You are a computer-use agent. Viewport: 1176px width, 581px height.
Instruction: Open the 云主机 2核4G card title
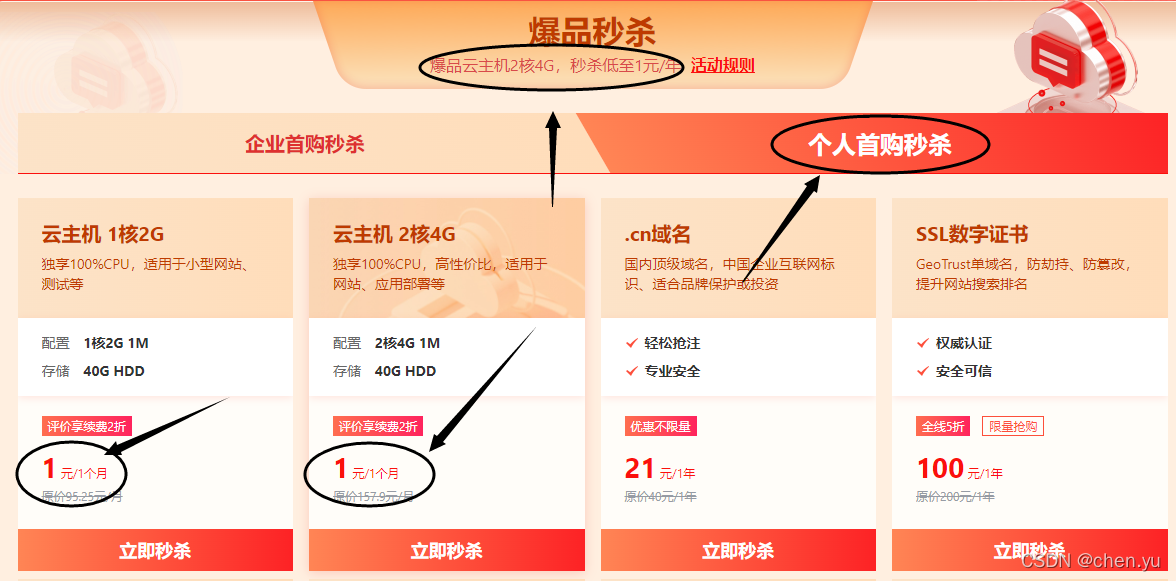click(x=394, y=235)
